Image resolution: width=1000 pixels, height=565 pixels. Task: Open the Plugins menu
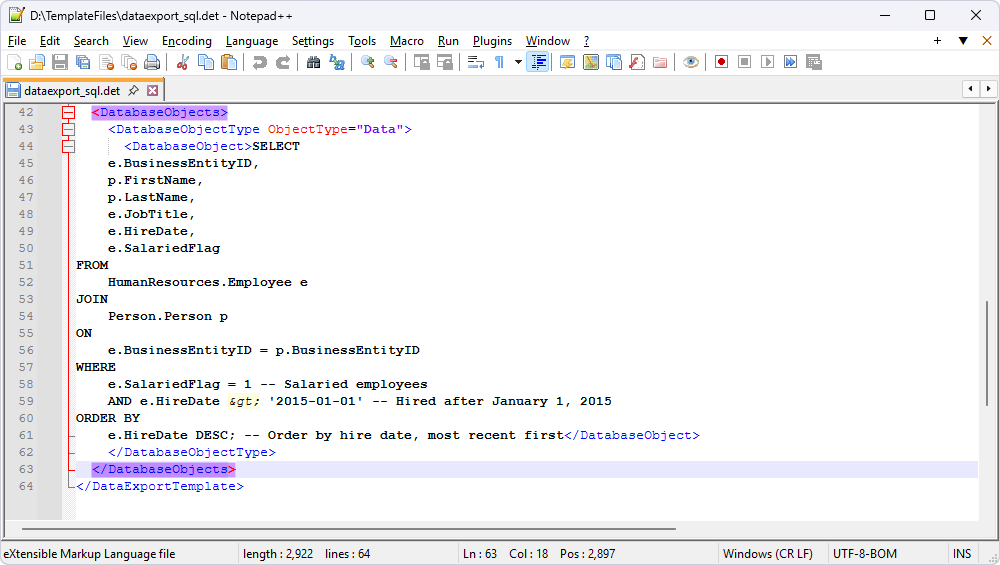[492, 41]
